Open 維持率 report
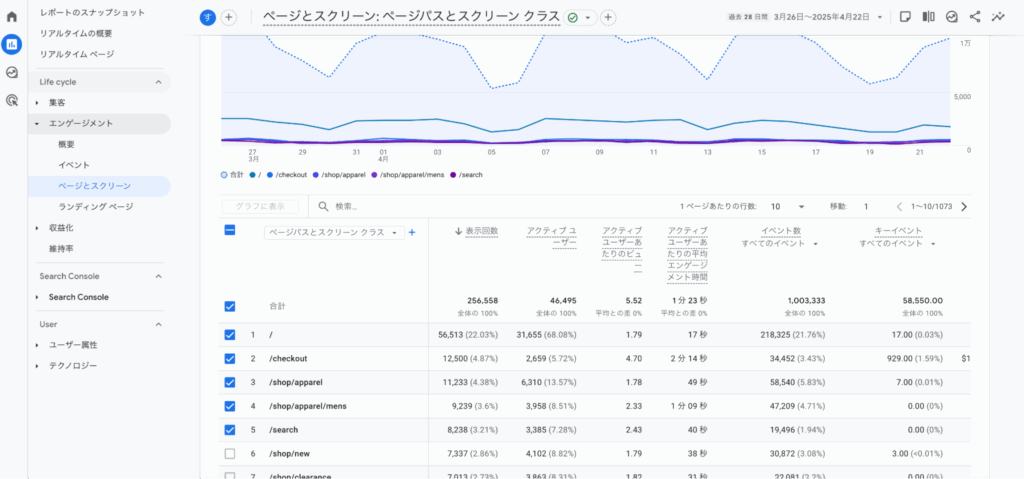1024x479 pixels. point(61,248)
